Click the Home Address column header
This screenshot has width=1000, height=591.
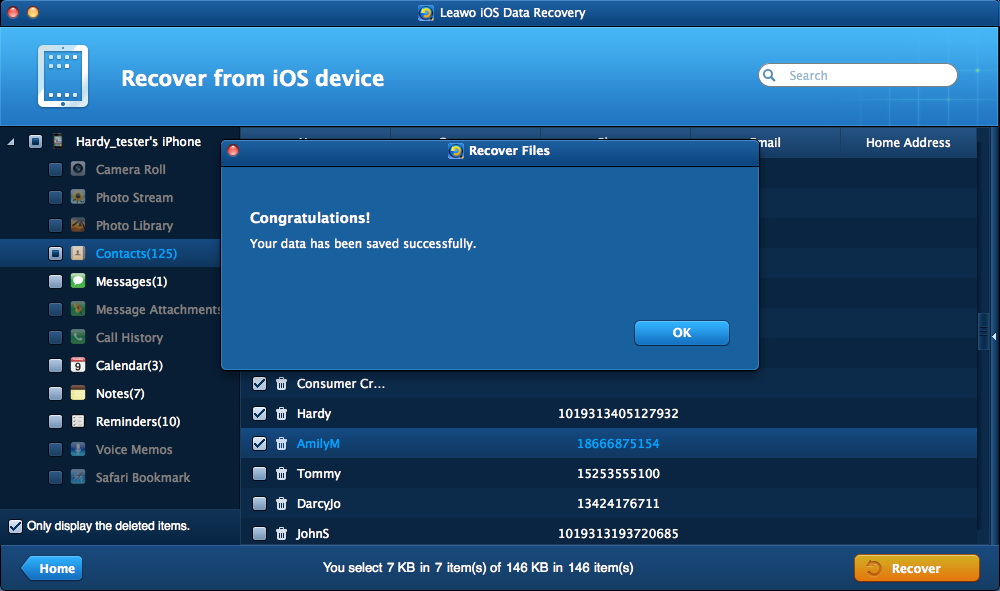(908, 143)
